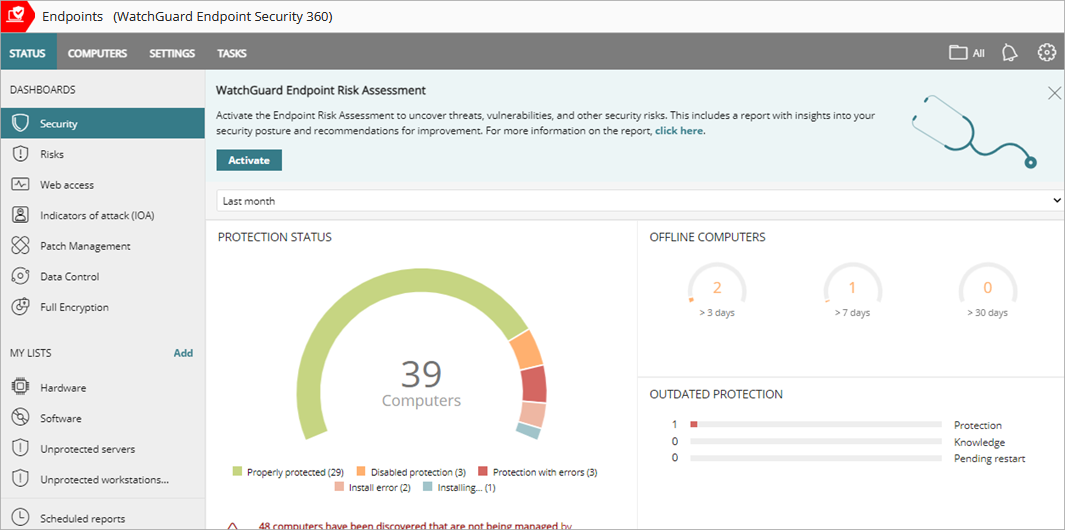The width and height of the screenshot is (1065, 530).
Task: Click the outdated Protection progress bar
Action: [816, 425]
